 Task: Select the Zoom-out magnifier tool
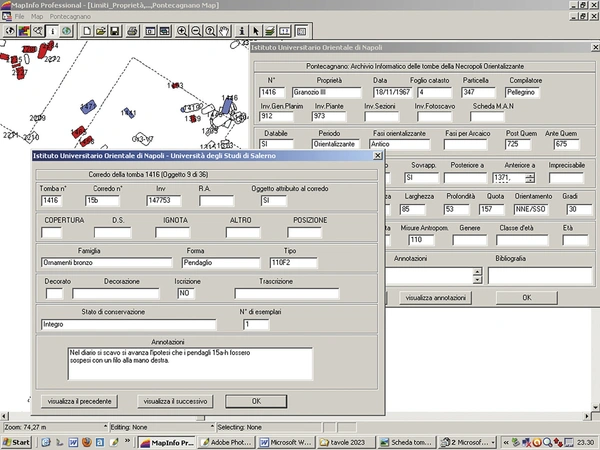click(x=196, y=30)
